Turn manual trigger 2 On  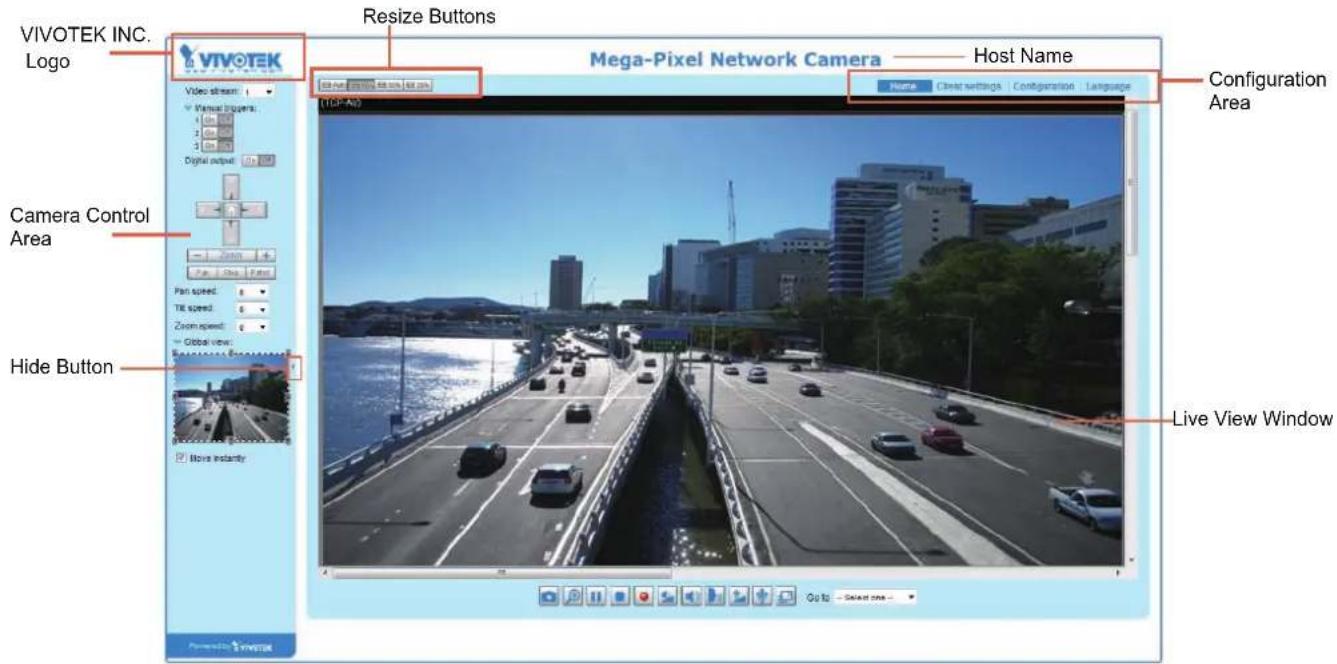210,132
